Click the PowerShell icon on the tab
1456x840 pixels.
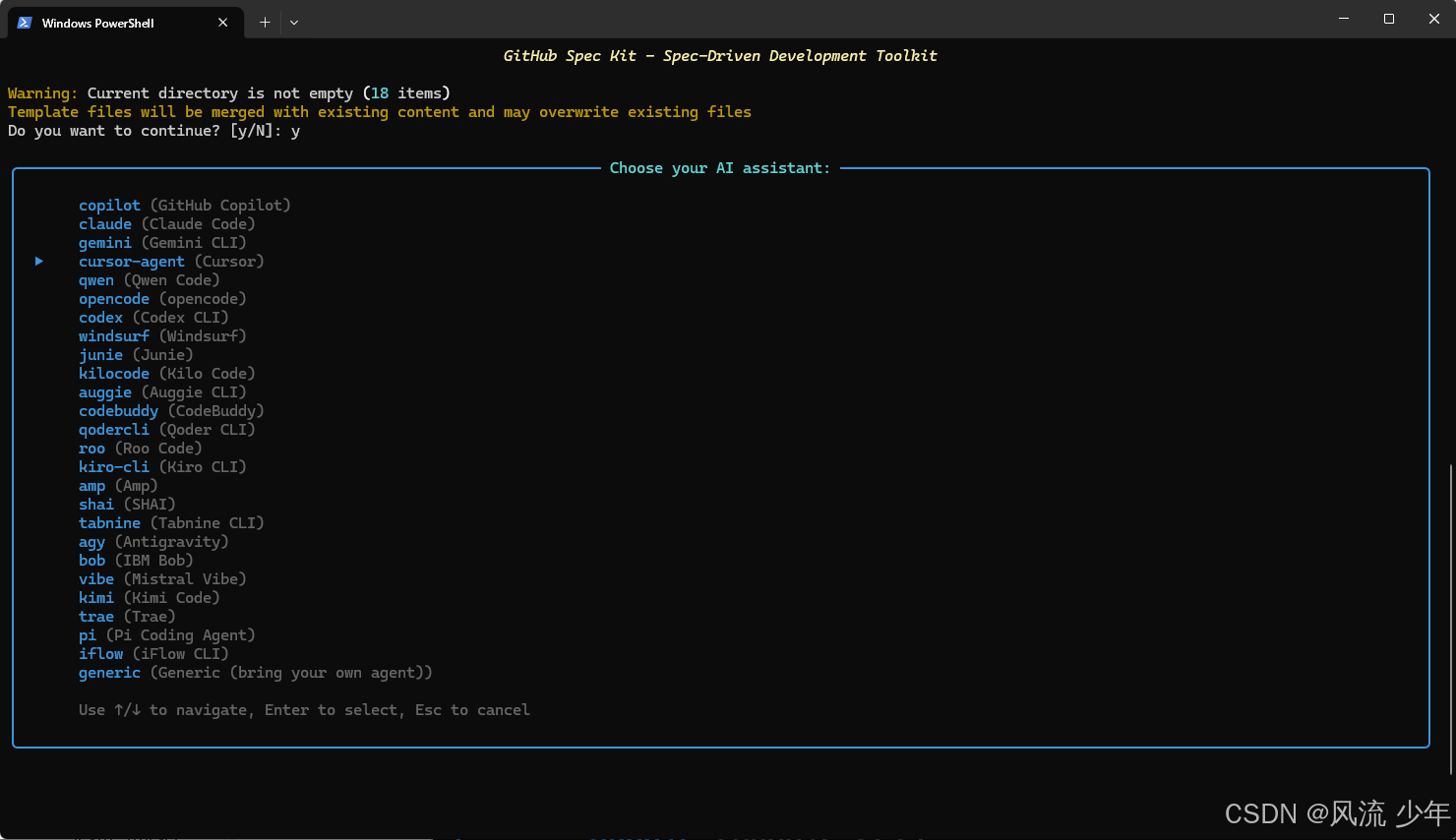(x=25, y=23)
